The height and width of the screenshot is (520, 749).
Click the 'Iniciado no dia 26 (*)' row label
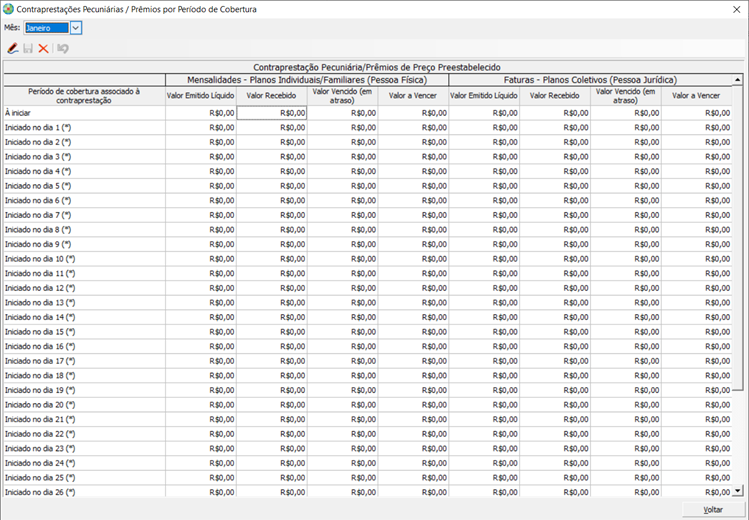[40, 492]
